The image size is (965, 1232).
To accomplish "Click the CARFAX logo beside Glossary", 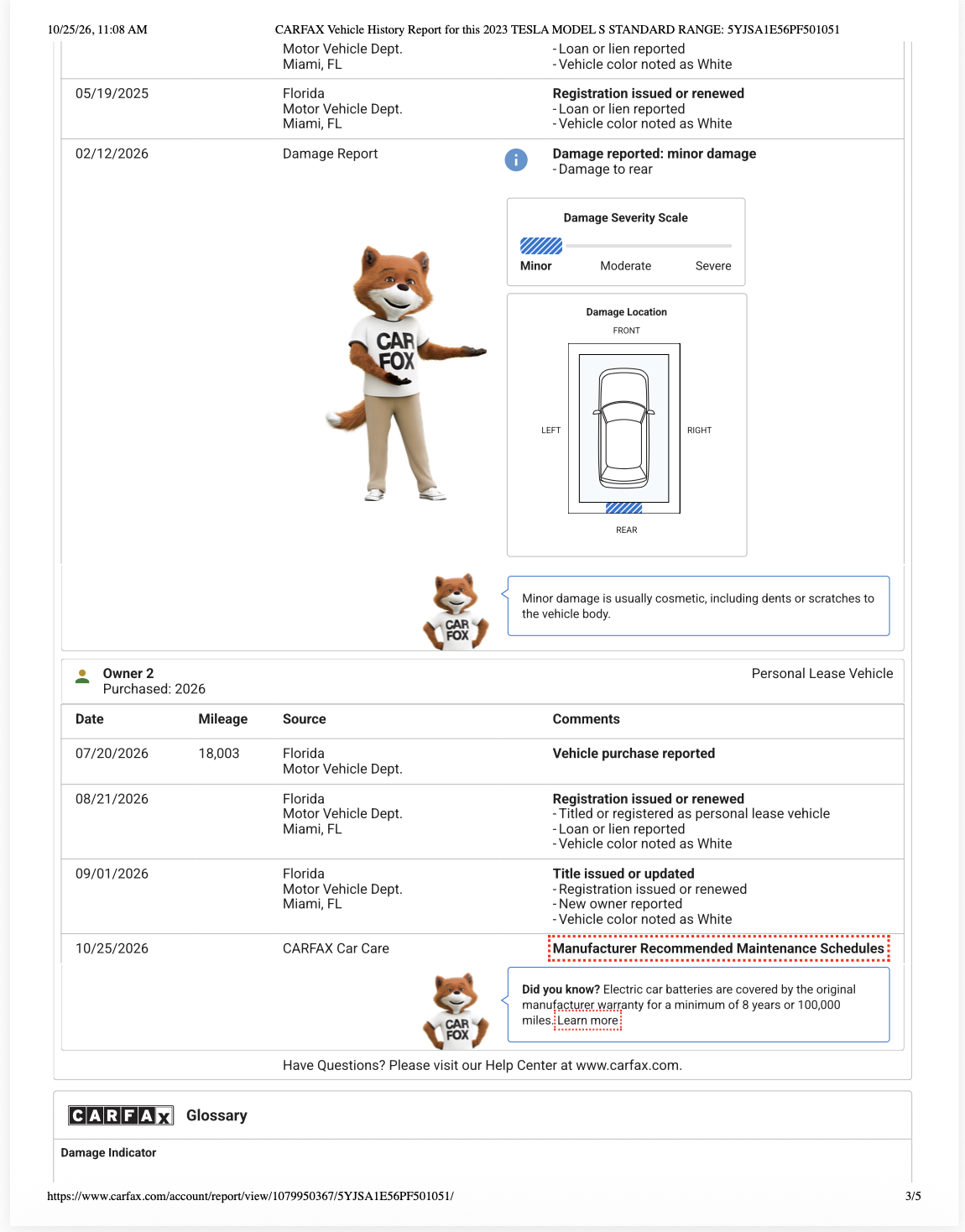I will [x=121, y=1115].
